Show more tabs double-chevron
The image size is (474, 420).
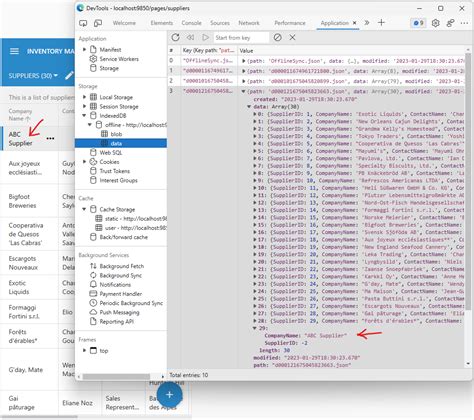[367, 23]
